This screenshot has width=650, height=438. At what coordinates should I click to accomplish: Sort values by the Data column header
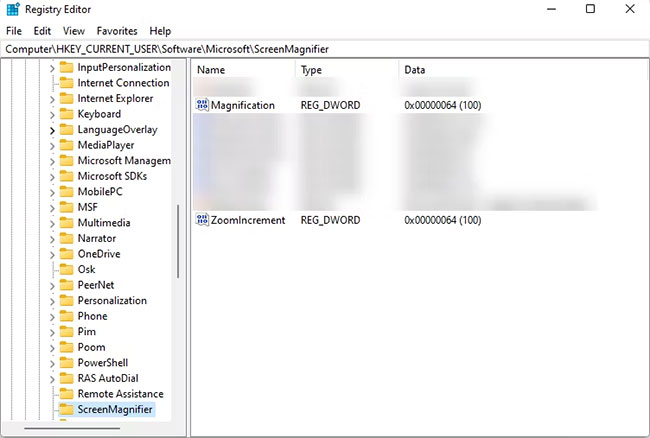coord(522,70)
